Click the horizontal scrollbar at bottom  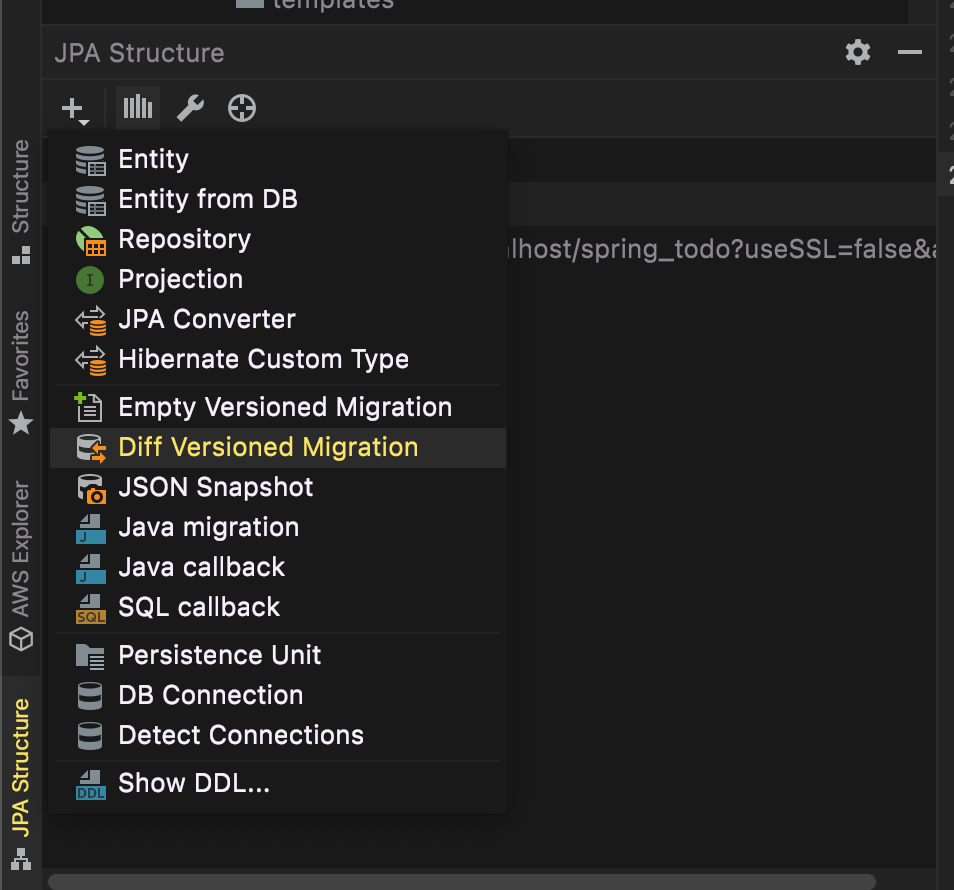pyautogui.click(x=462, y=881)
